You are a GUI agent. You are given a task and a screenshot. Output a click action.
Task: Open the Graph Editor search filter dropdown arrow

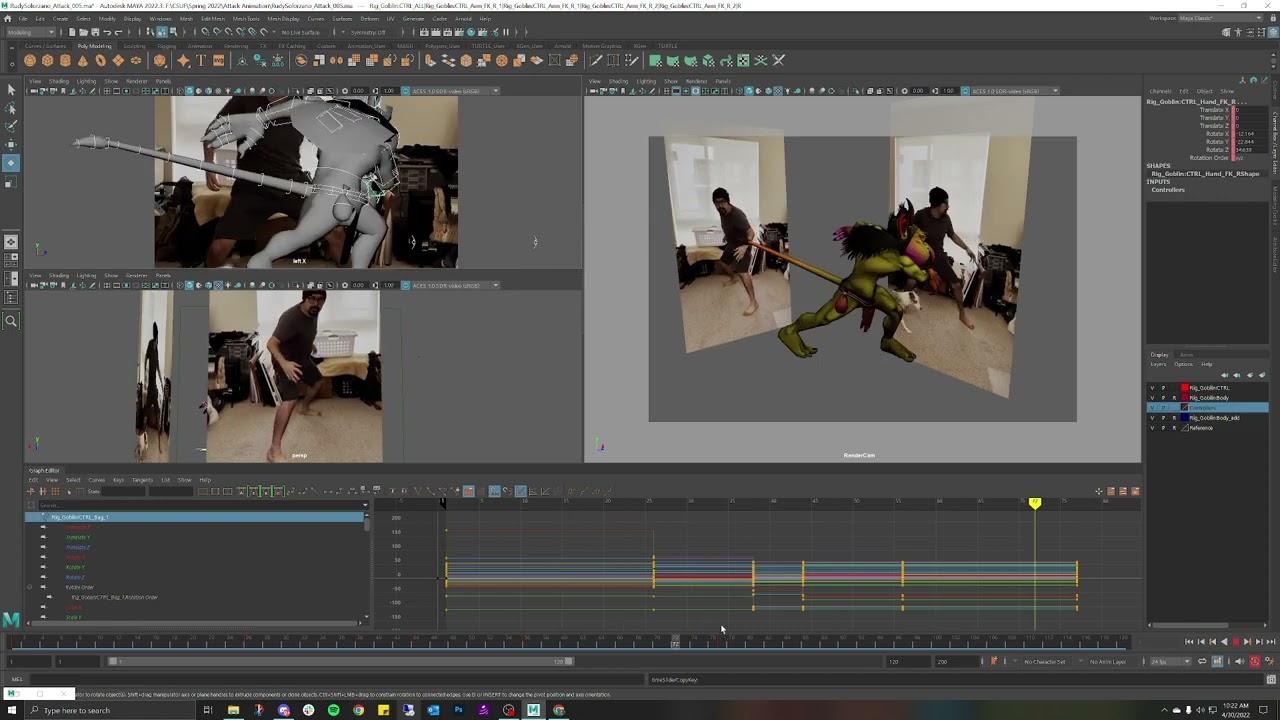click(365, 505)
